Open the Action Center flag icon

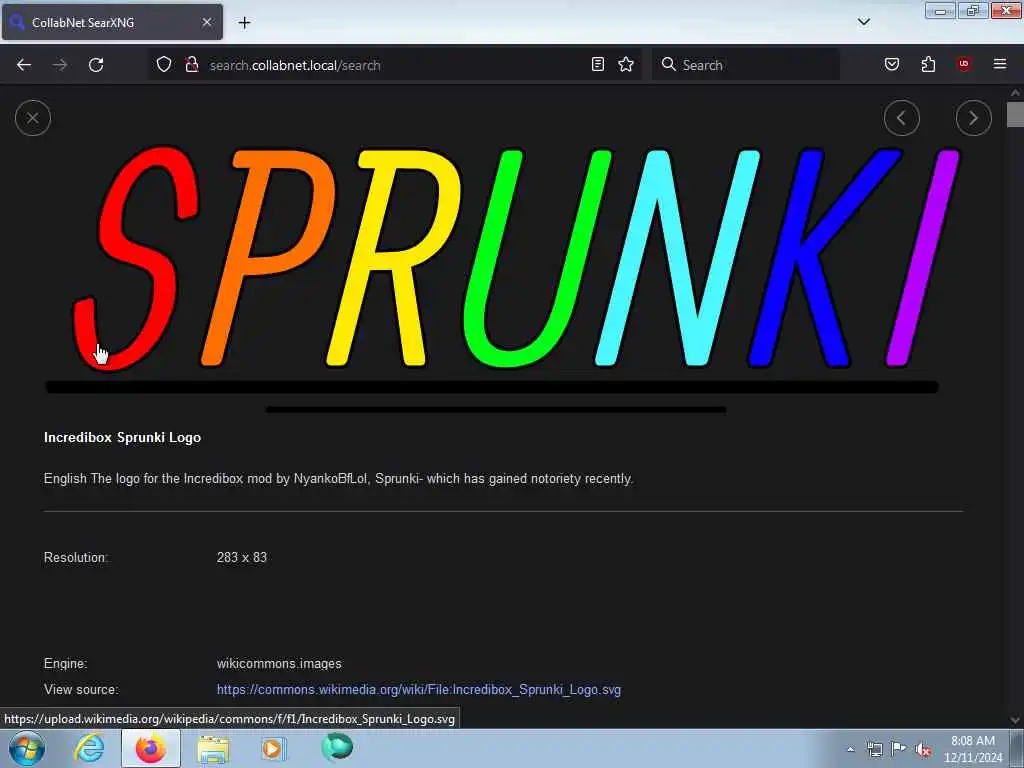899,749
